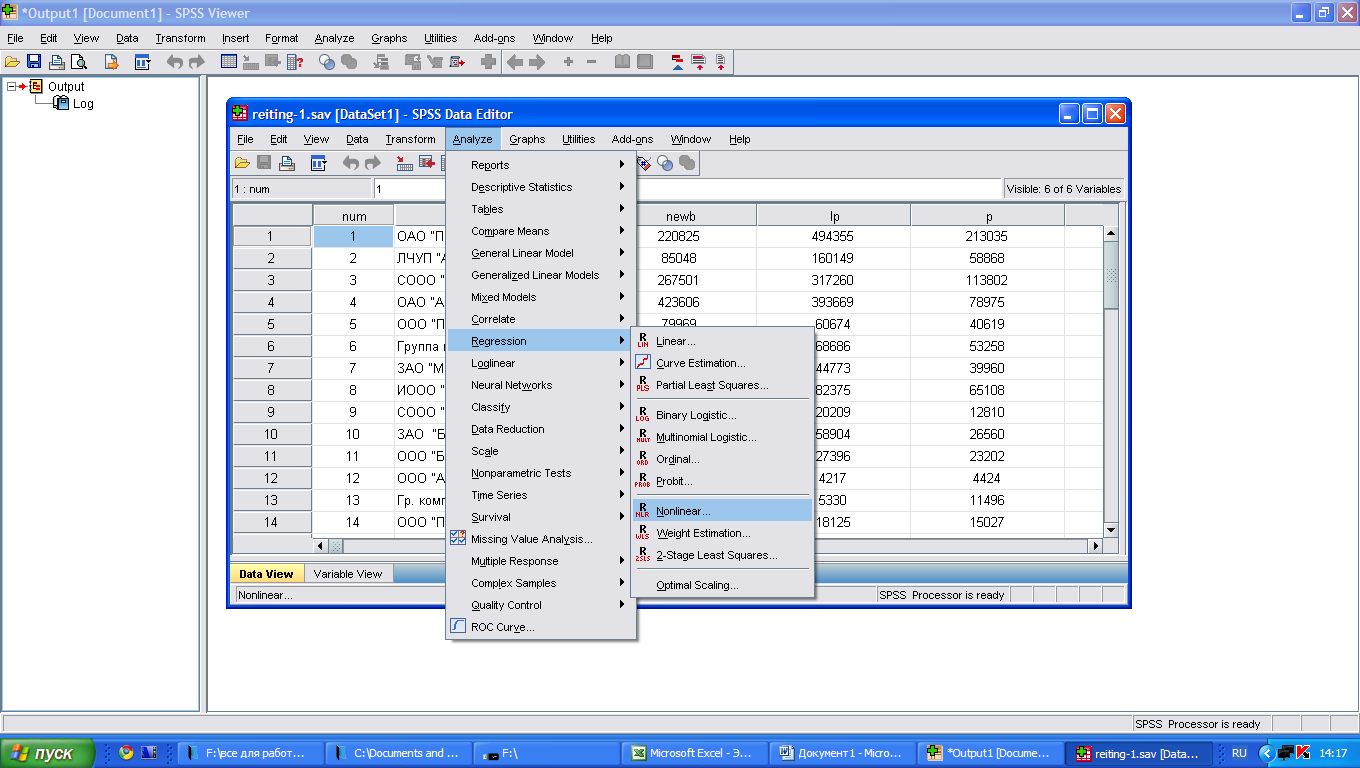Click the cell editor input field
1360x768 pixels.
coord(688,189)
